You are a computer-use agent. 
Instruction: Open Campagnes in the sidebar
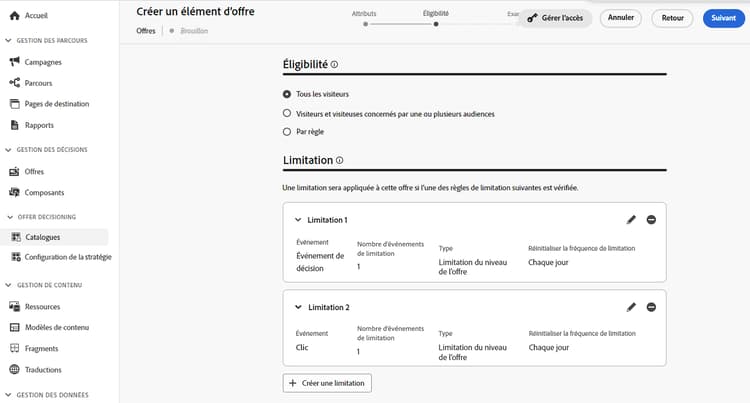pos(43,62)
